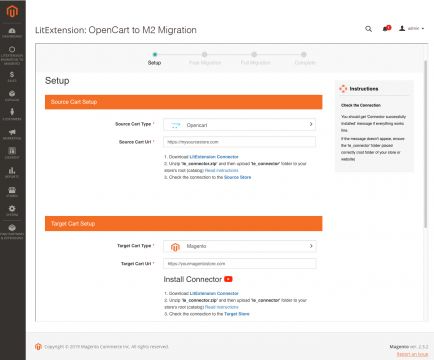The width and height of the screenshot is (434, 360).
Task: Open the Dashboard sidebar menu
Action: pos(12,33)
